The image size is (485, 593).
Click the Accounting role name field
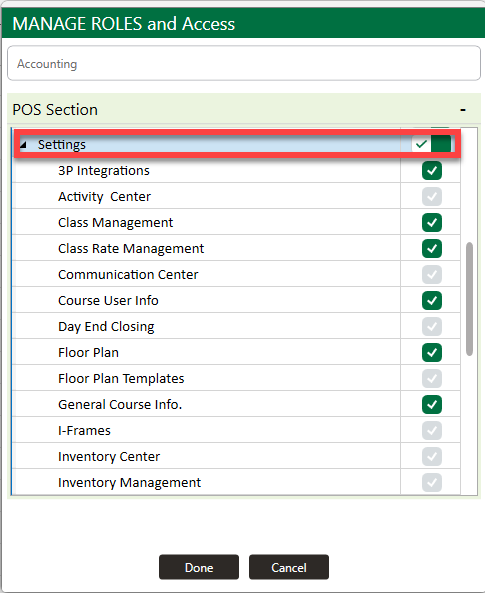point(244,63)
